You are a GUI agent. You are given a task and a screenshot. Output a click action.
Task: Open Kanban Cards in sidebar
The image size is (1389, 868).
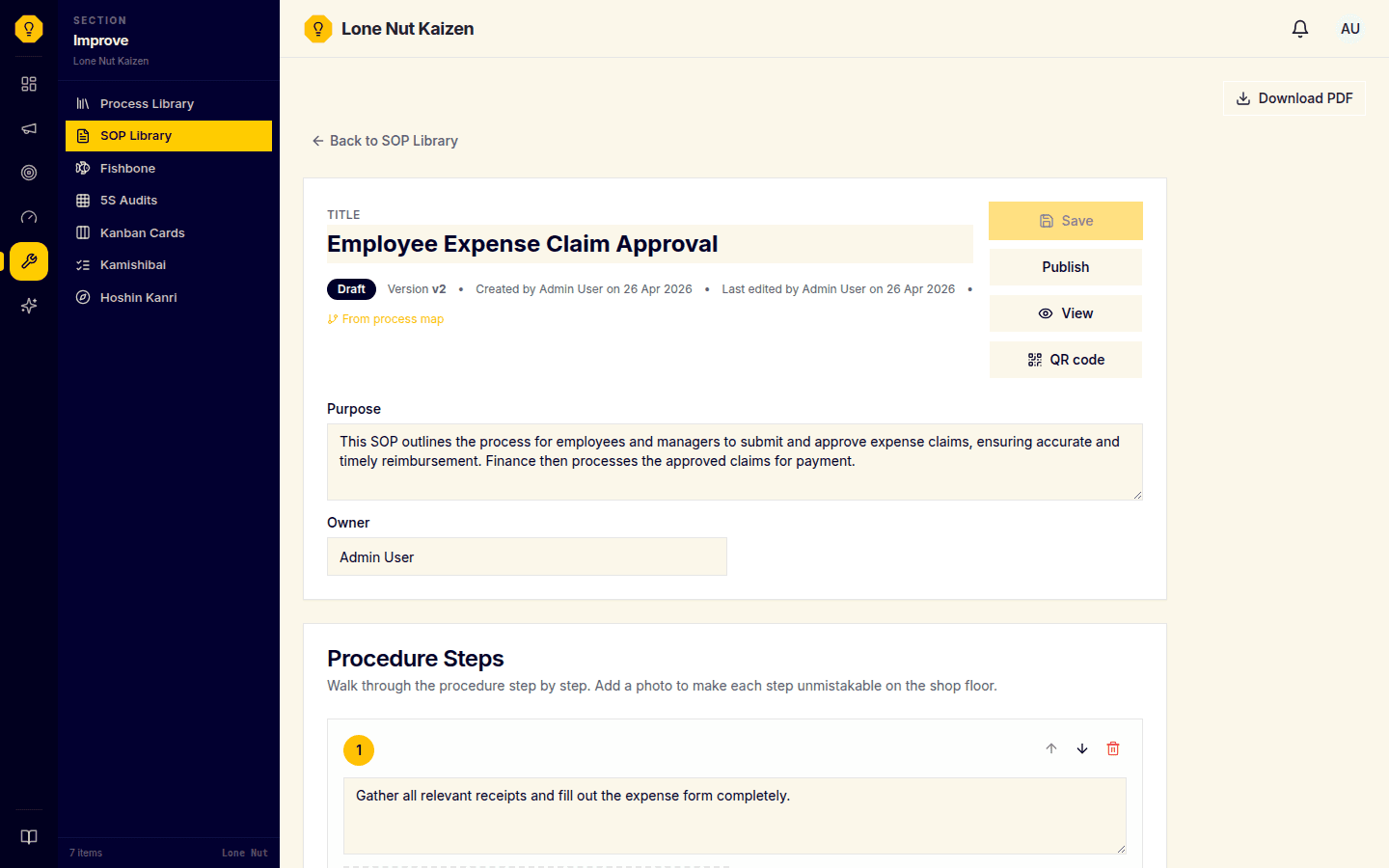click(x=169, y=232)
